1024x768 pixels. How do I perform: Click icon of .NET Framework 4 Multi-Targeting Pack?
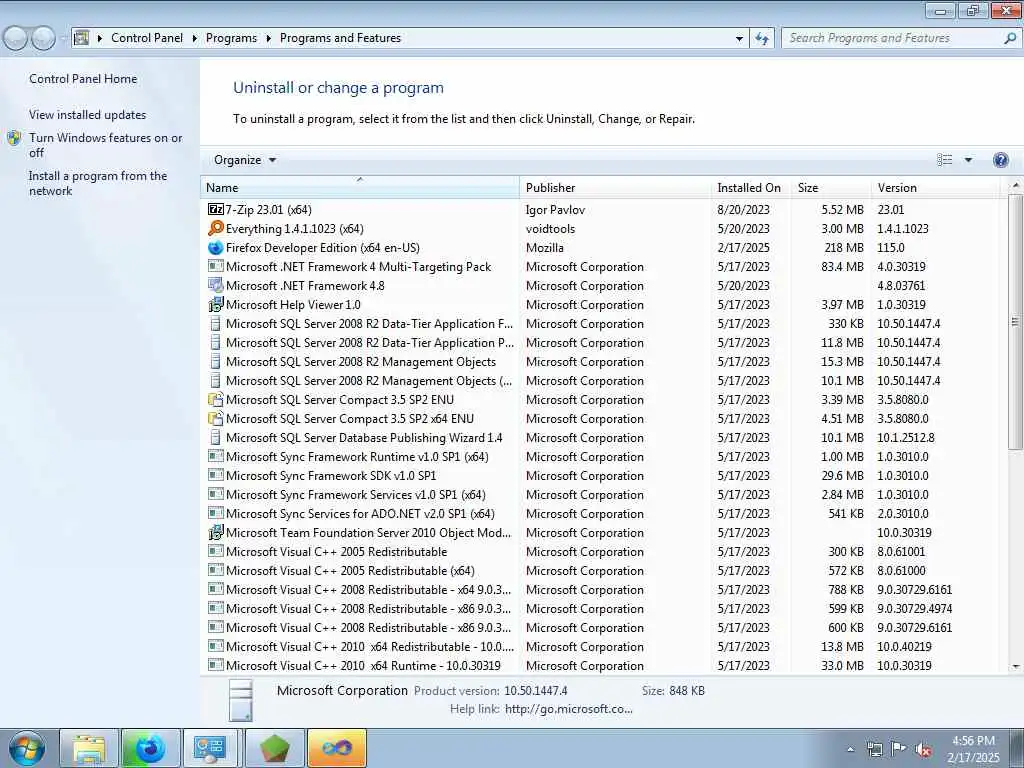click(216, 266)
